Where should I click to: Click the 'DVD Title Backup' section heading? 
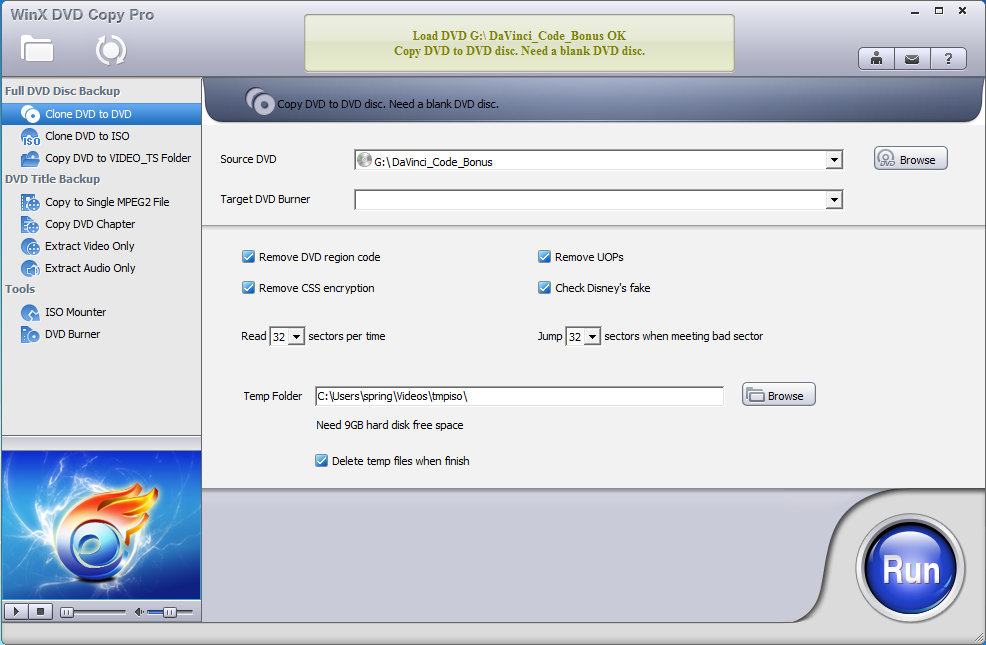[52, 179]
